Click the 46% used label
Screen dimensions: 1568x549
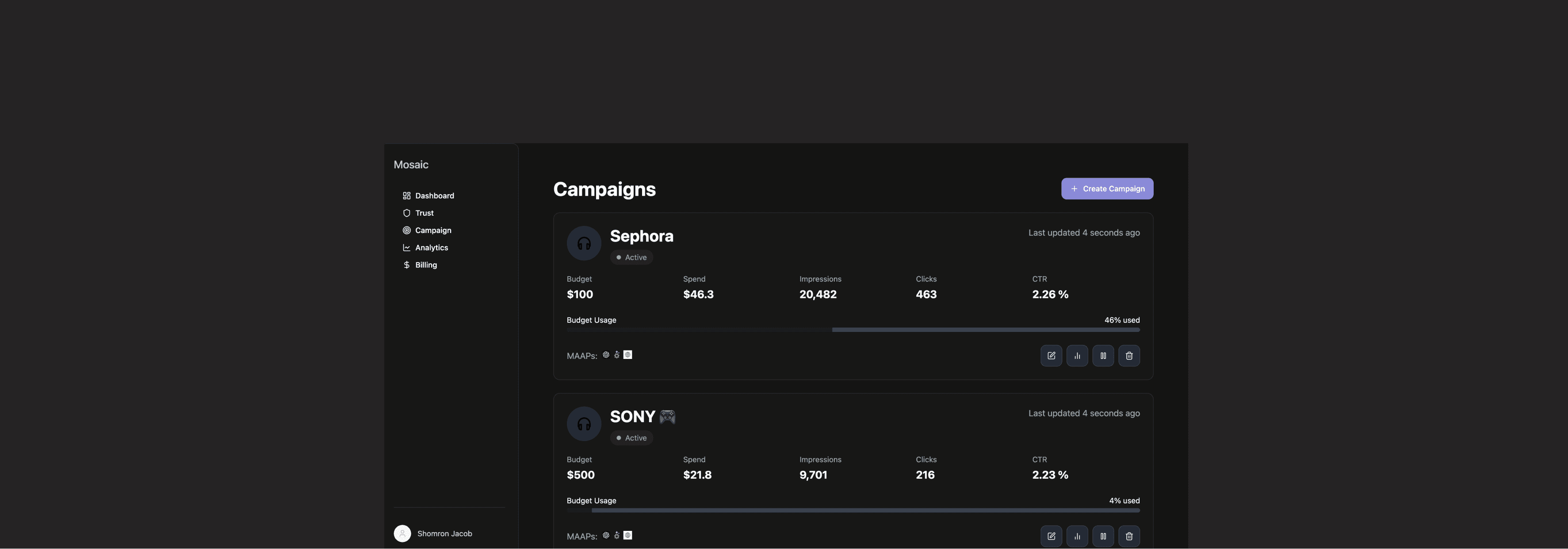pos(1122,320)
